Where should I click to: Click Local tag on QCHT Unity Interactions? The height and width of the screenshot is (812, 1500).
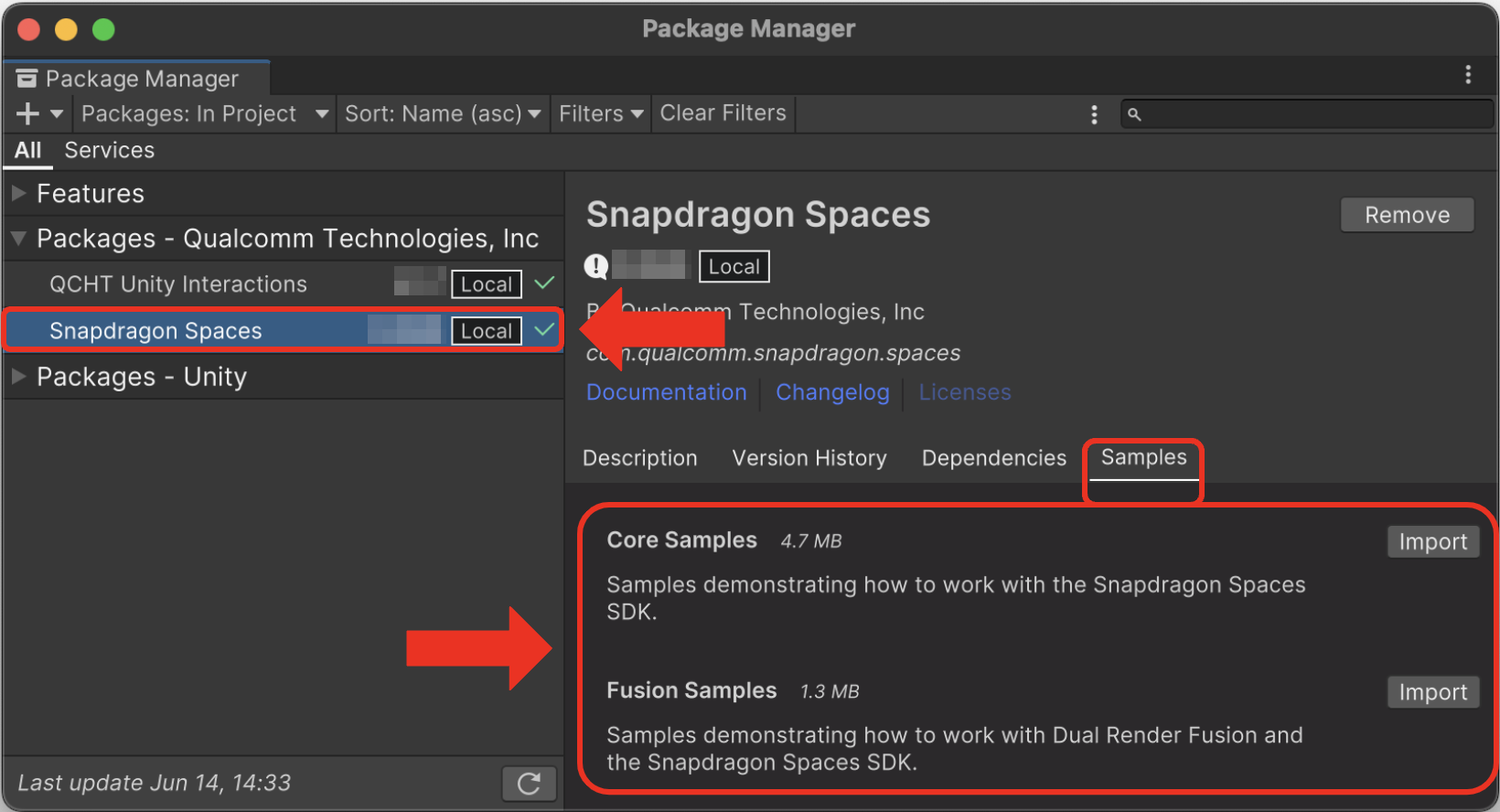[487, 284]
